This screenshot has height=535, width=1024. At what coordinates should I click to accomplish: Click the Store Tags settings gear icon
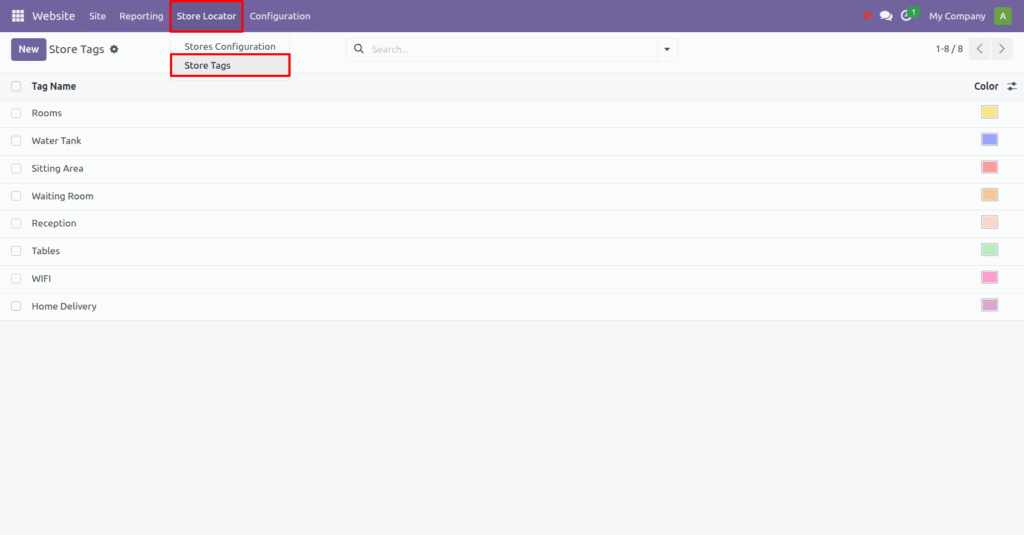[x=114, y=49]
